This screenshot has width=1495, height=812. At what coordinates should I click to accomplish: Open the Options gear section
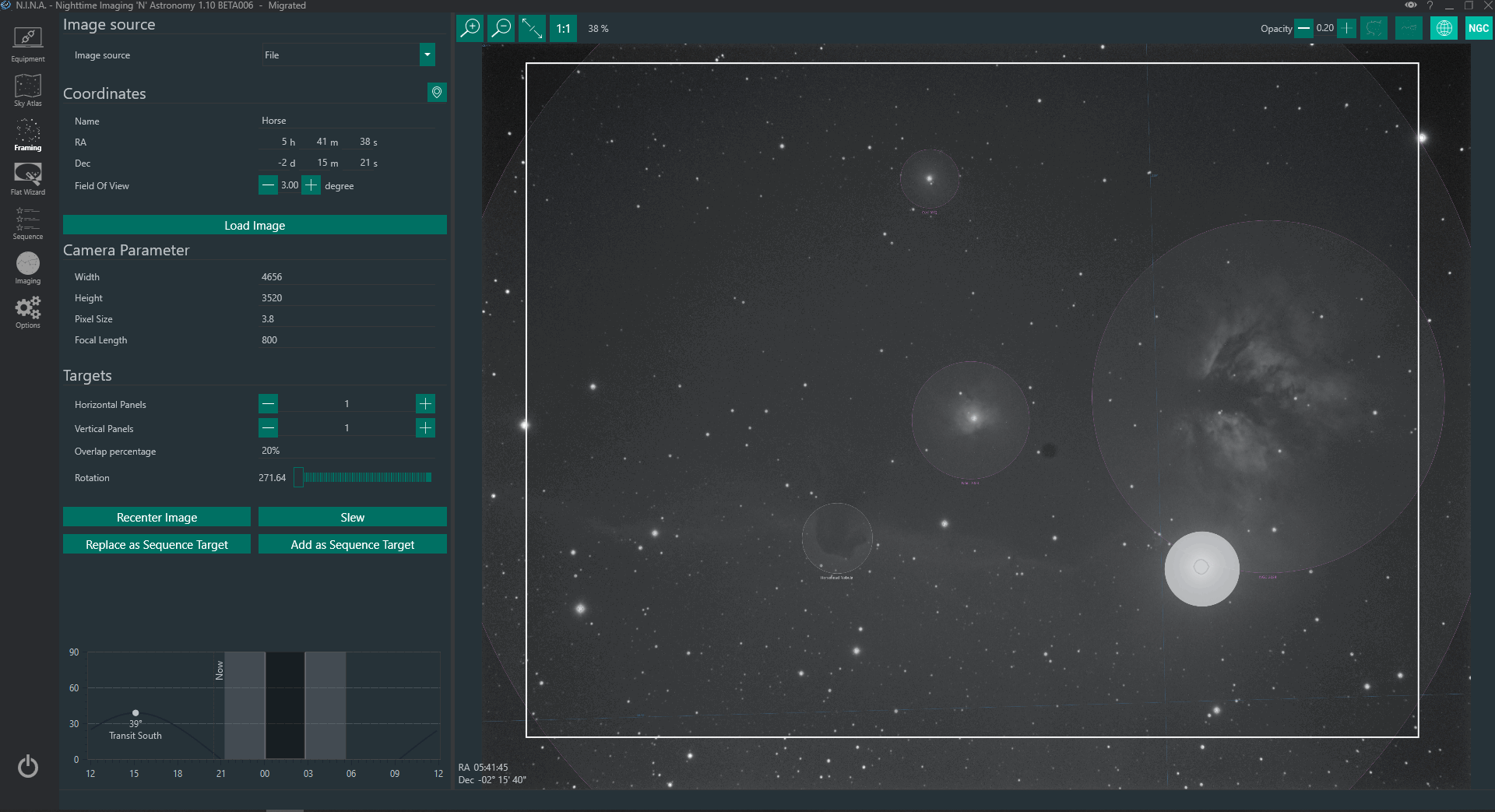(28, 311)
